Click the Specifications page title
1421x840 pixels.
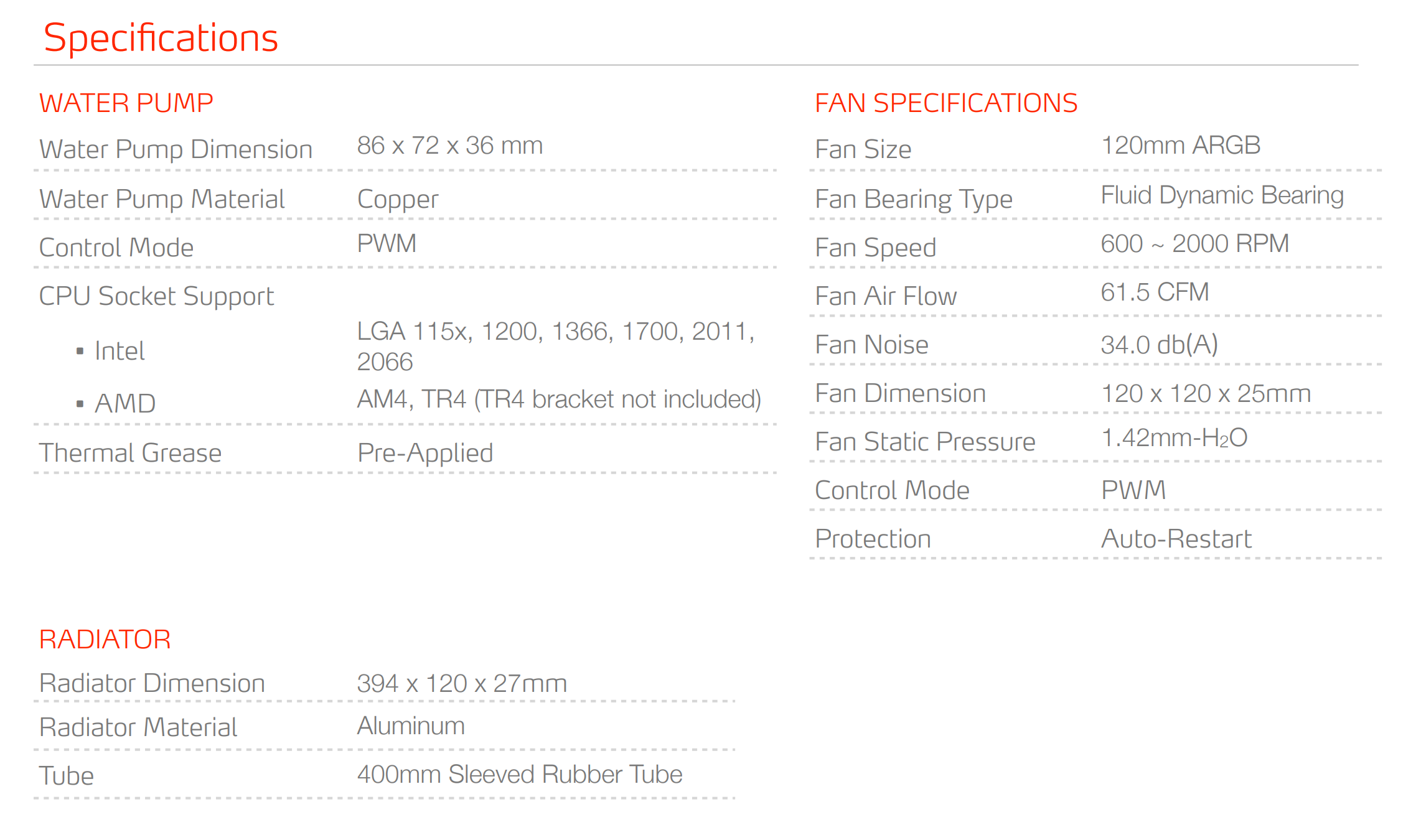(161, 38)
